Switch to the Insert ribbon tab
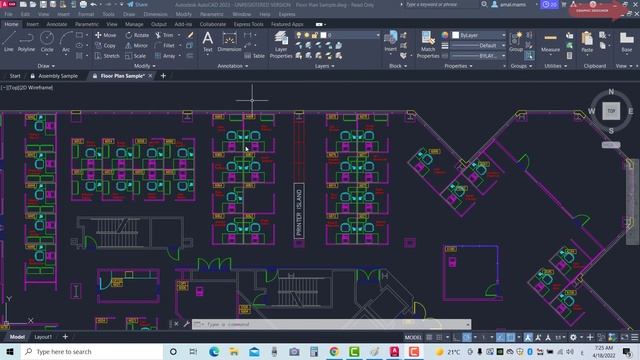 tap(32, 24)
